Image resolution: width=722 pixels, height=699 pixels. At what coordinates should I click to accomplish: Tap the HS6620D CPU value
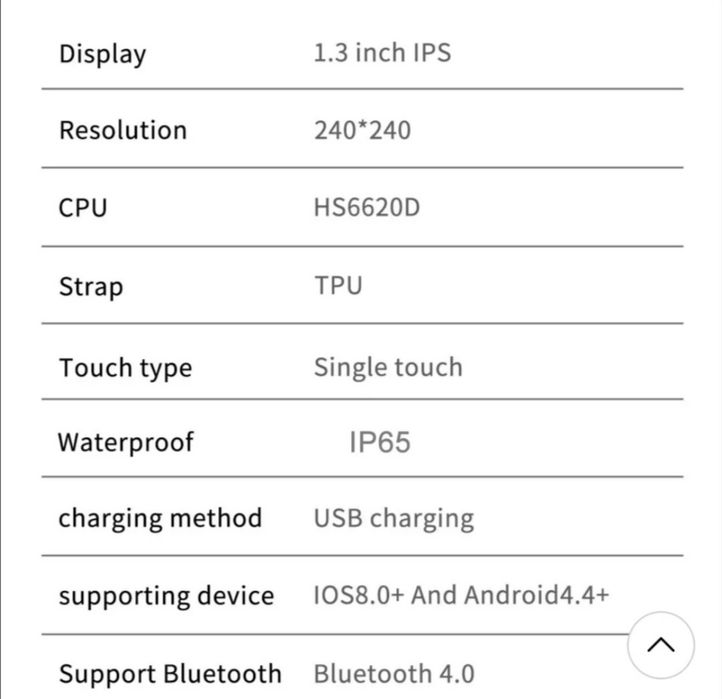pyautogui.click(x=367, y=208)
